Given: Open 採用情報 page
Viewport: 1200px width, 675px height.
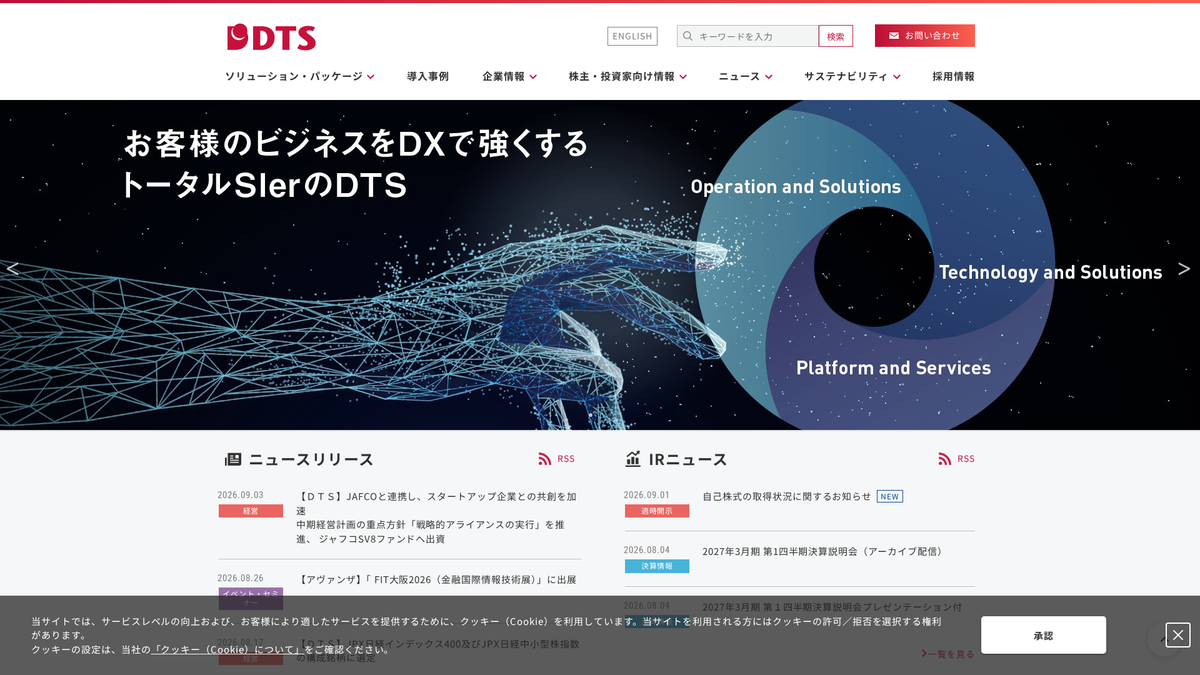Looking at the screenshot, I should (x=953, y=76).
